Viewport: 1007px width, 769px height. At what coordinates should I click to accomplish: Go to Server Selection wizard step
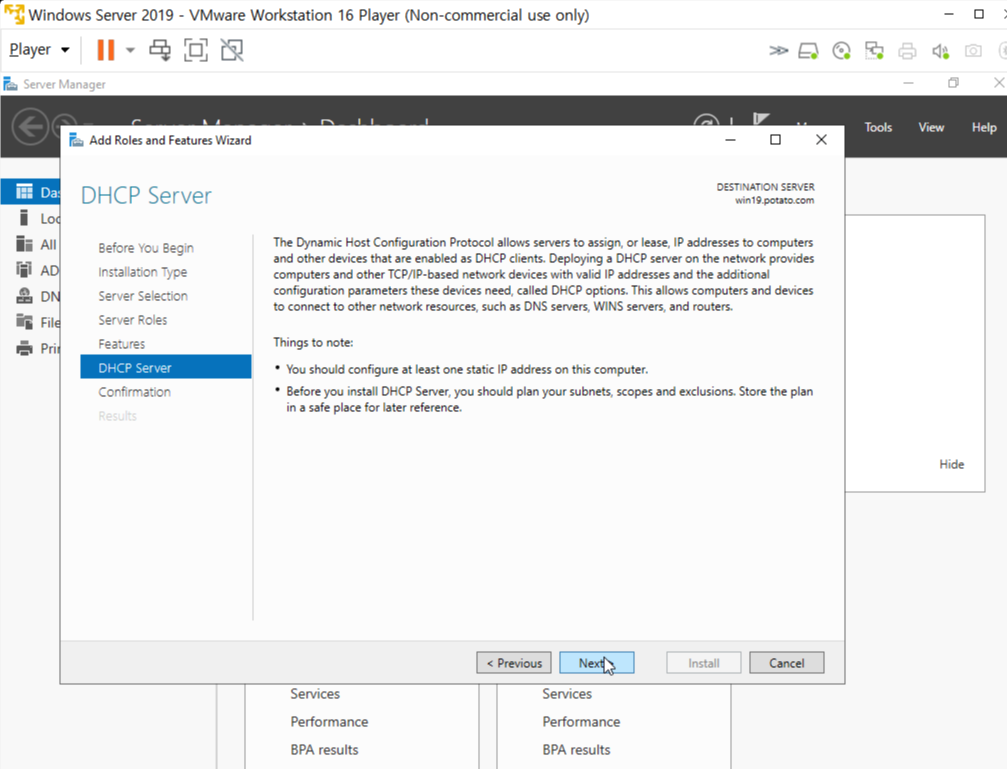[x=143, y=296]
